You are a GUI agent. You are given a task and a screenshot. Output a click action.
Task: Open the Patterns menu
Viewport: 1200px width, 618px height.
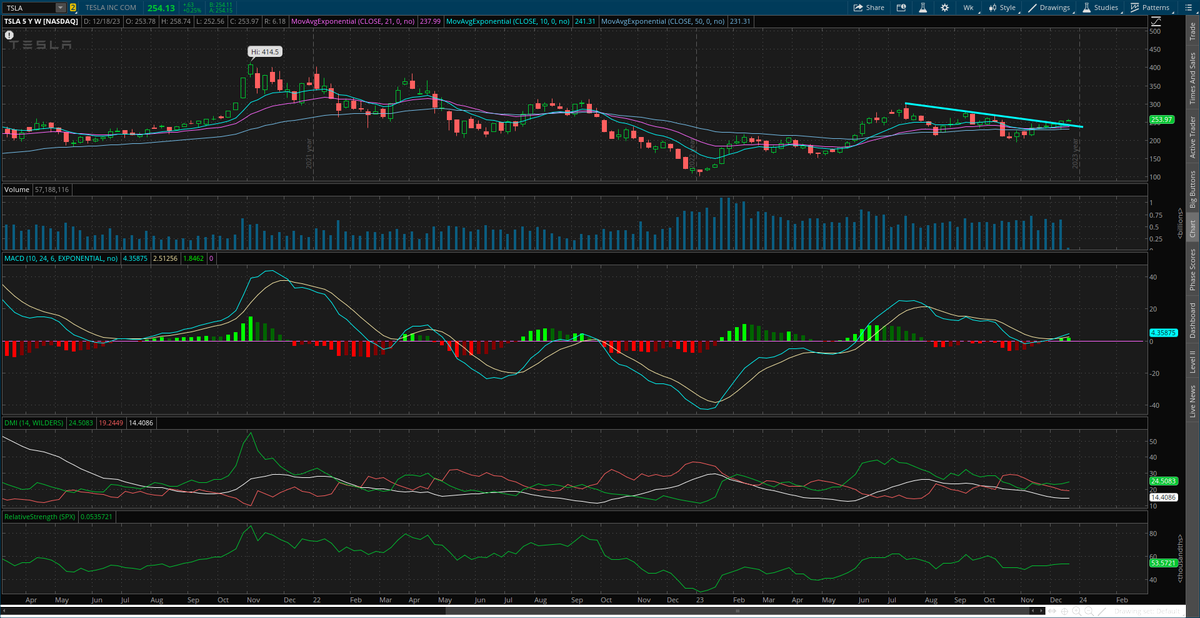pyautogui.click(x=1150, y=7)
